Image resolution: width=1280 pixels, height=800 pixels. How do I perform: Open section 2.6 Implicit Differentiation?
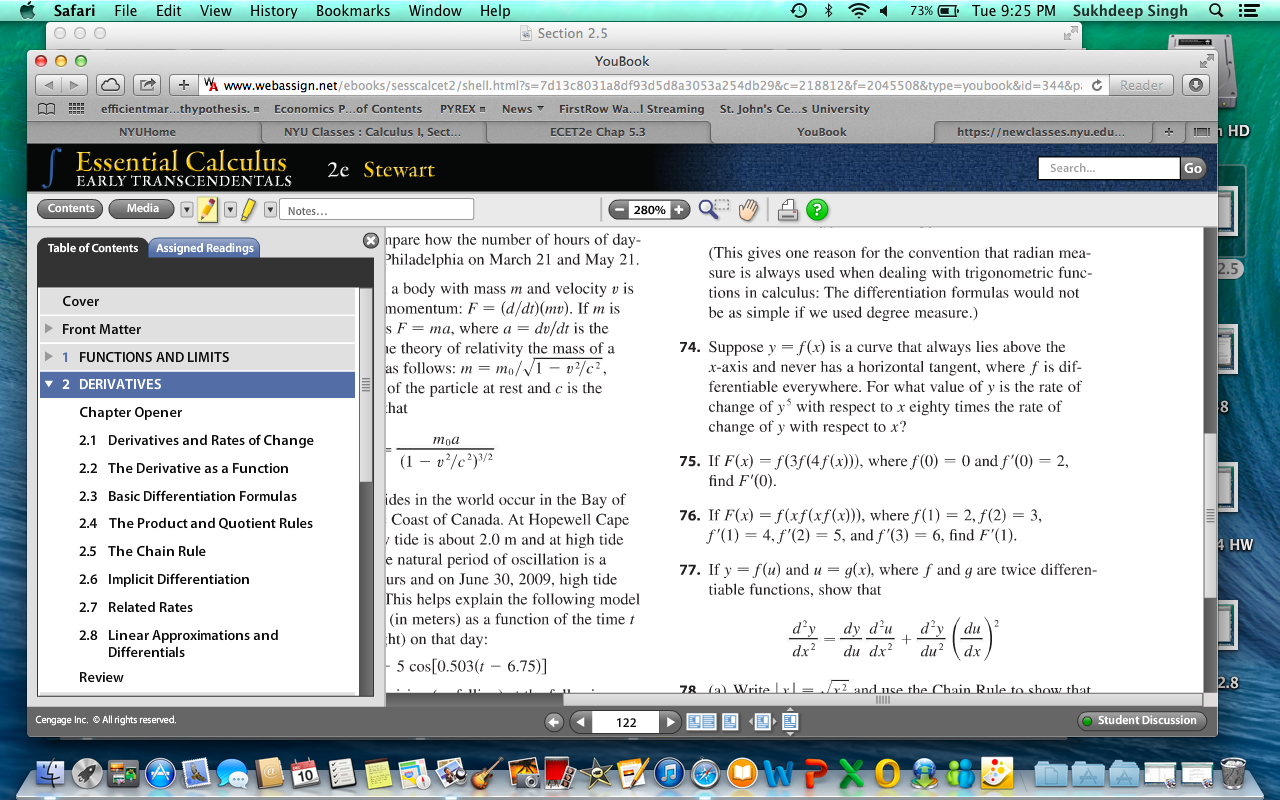[164, 579]
